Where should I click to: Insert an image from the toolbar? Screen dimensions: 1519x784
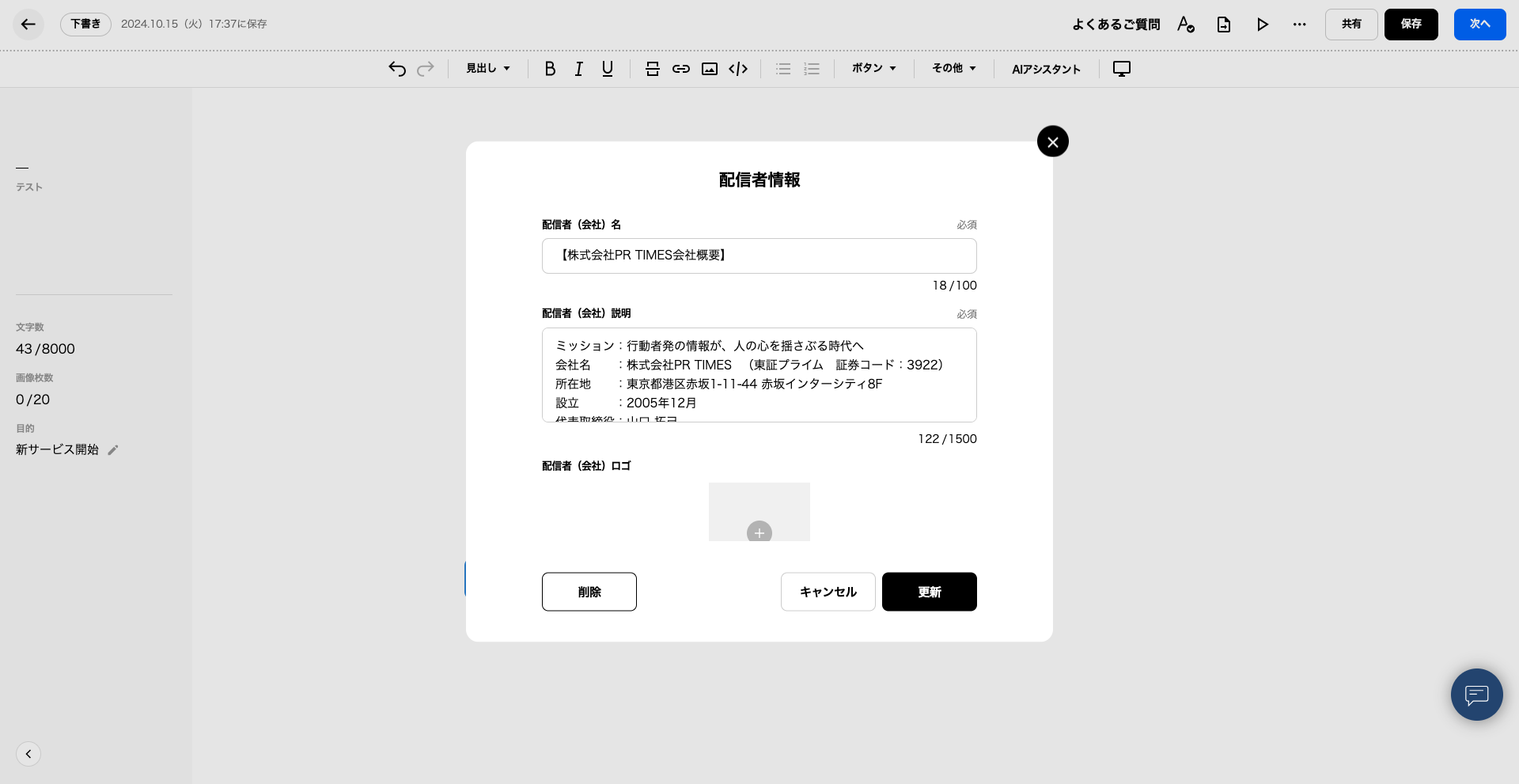point(710,69)
